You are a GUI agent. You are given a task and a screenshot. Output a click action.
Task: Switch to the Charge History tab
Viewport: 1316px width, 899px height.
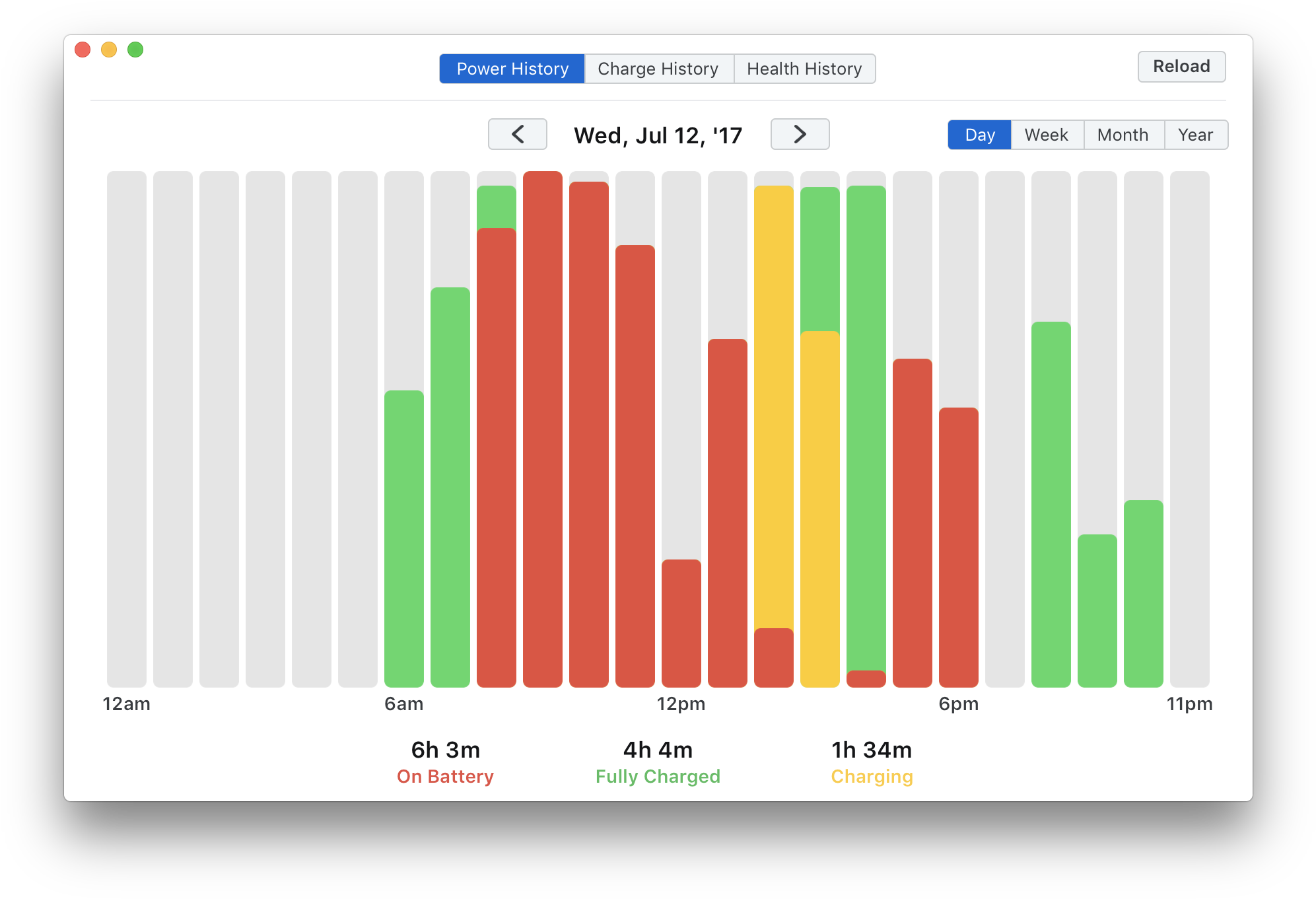point(658,68)
